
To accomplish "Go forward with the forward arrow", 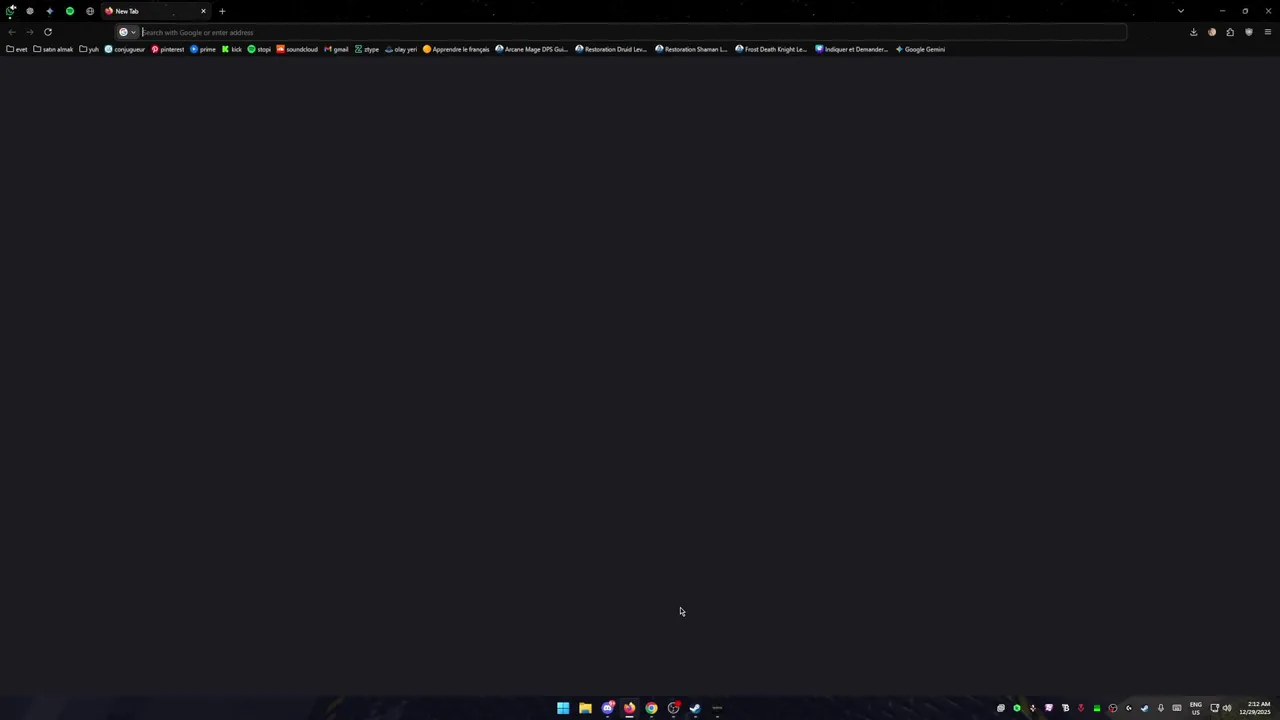I will tap(29, 32).
